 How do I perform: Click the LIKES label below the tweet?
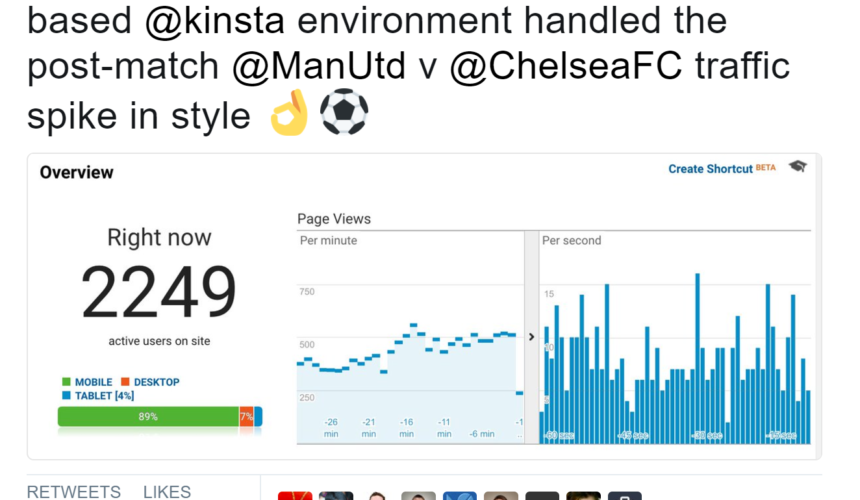167,492
